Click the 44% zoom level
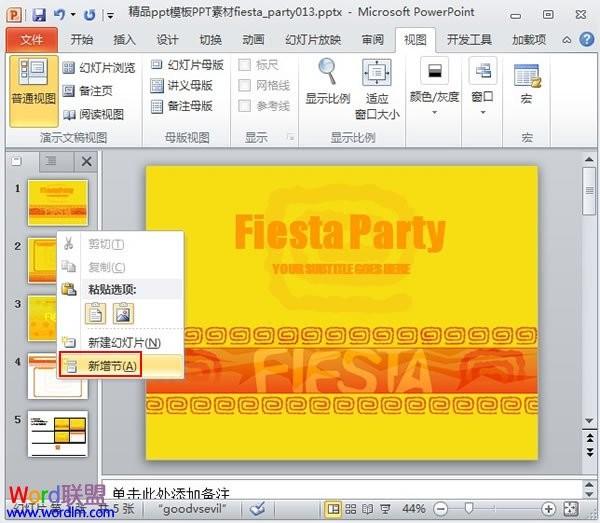The image size is (600, 523). tap(414, 509)
